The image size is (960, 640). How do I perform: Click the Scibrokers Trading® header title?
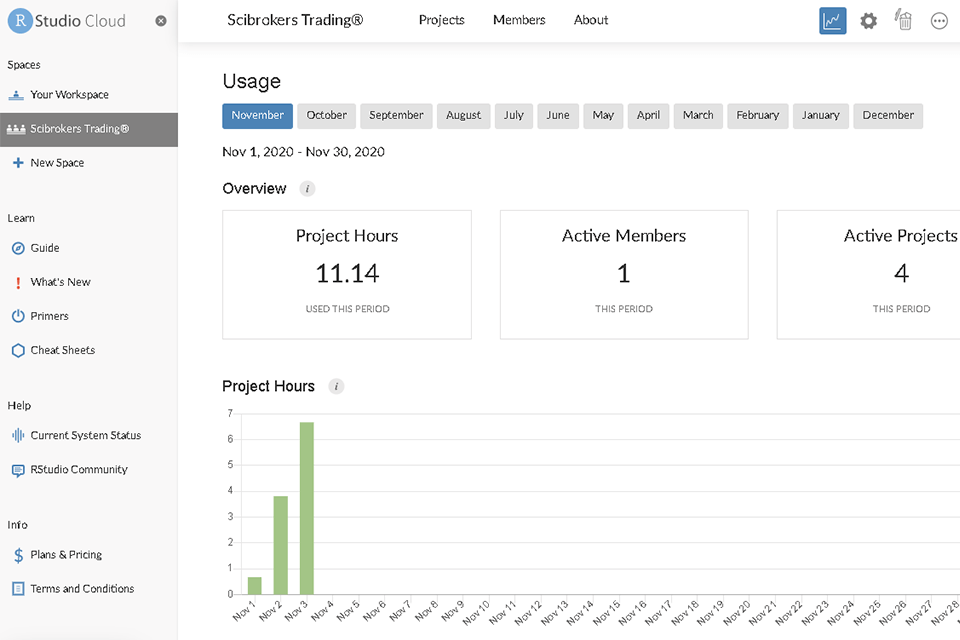tap(295, 20)
